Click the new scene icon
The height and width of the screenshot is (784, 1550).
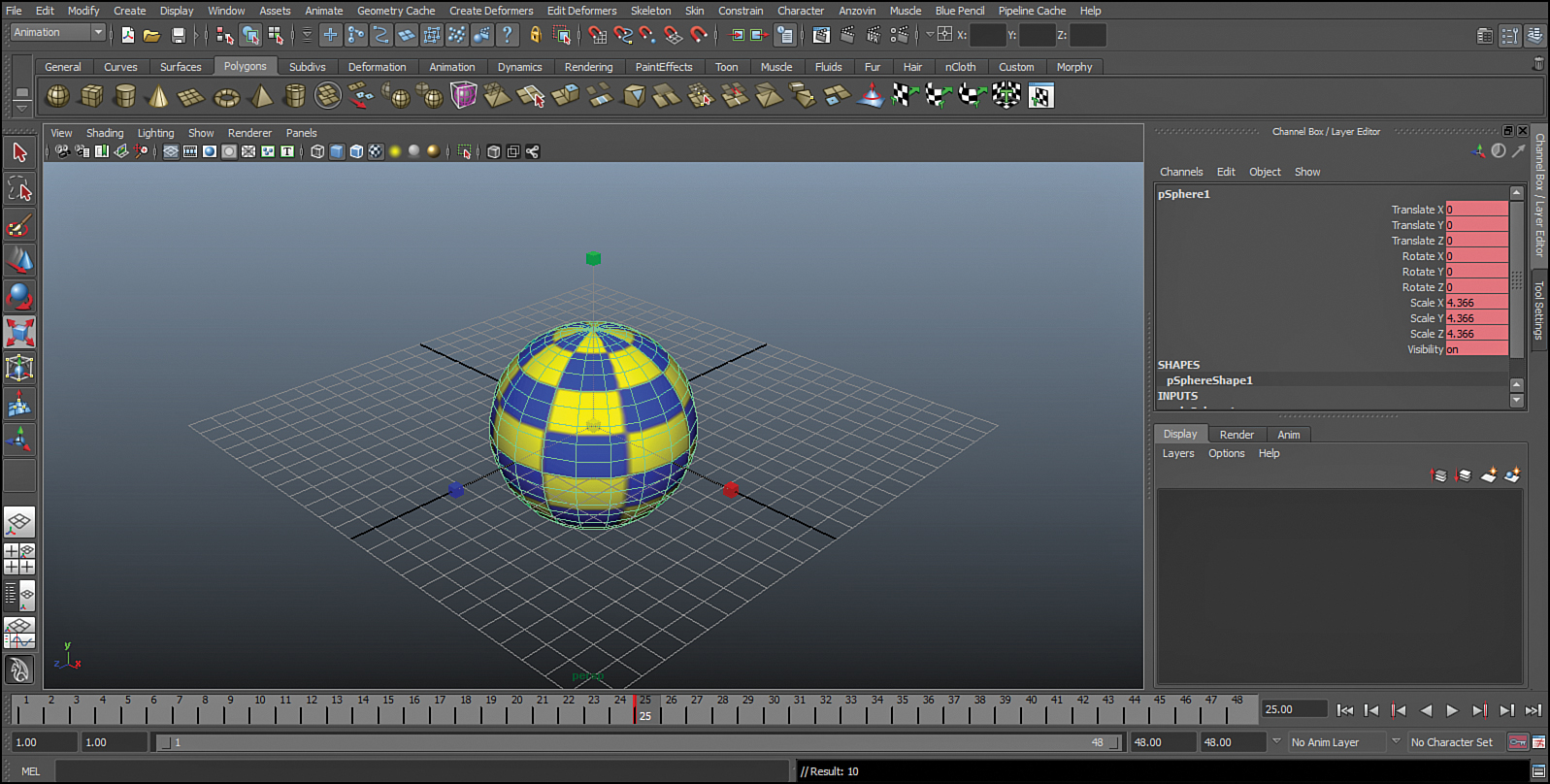pos(128,35)
